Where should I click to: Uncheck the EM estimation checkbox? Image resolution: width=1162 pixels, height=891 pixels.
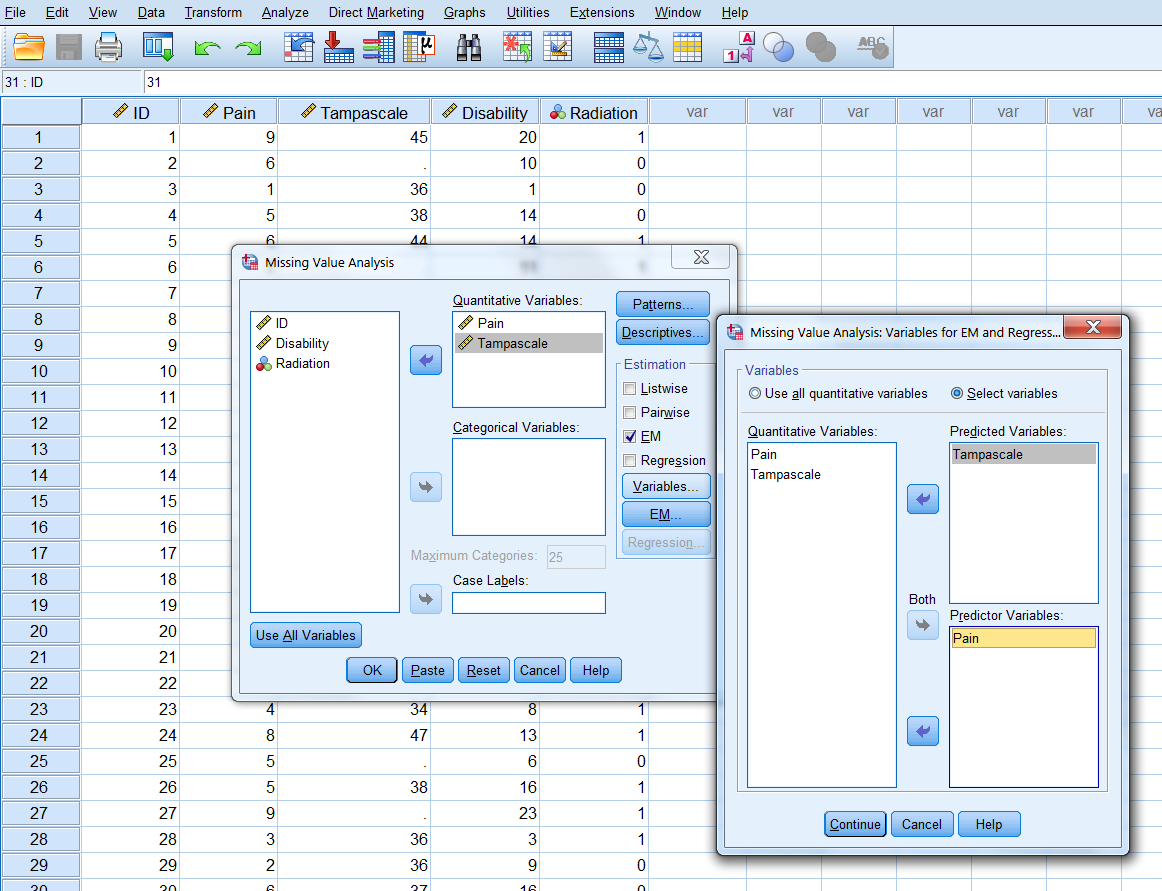point(629,437)
